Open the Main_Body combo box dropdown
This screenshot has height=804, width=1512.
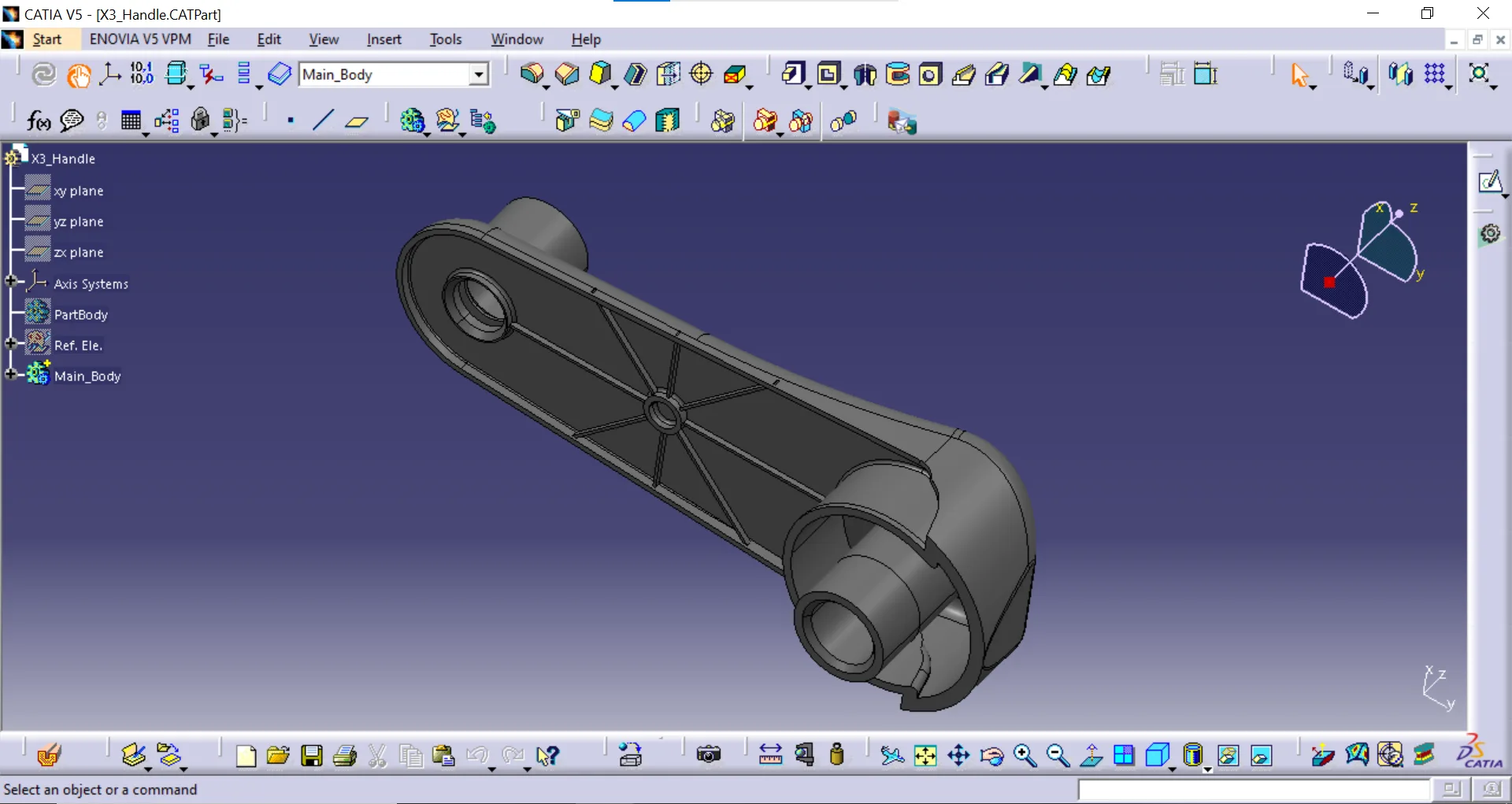coord(478,75)
